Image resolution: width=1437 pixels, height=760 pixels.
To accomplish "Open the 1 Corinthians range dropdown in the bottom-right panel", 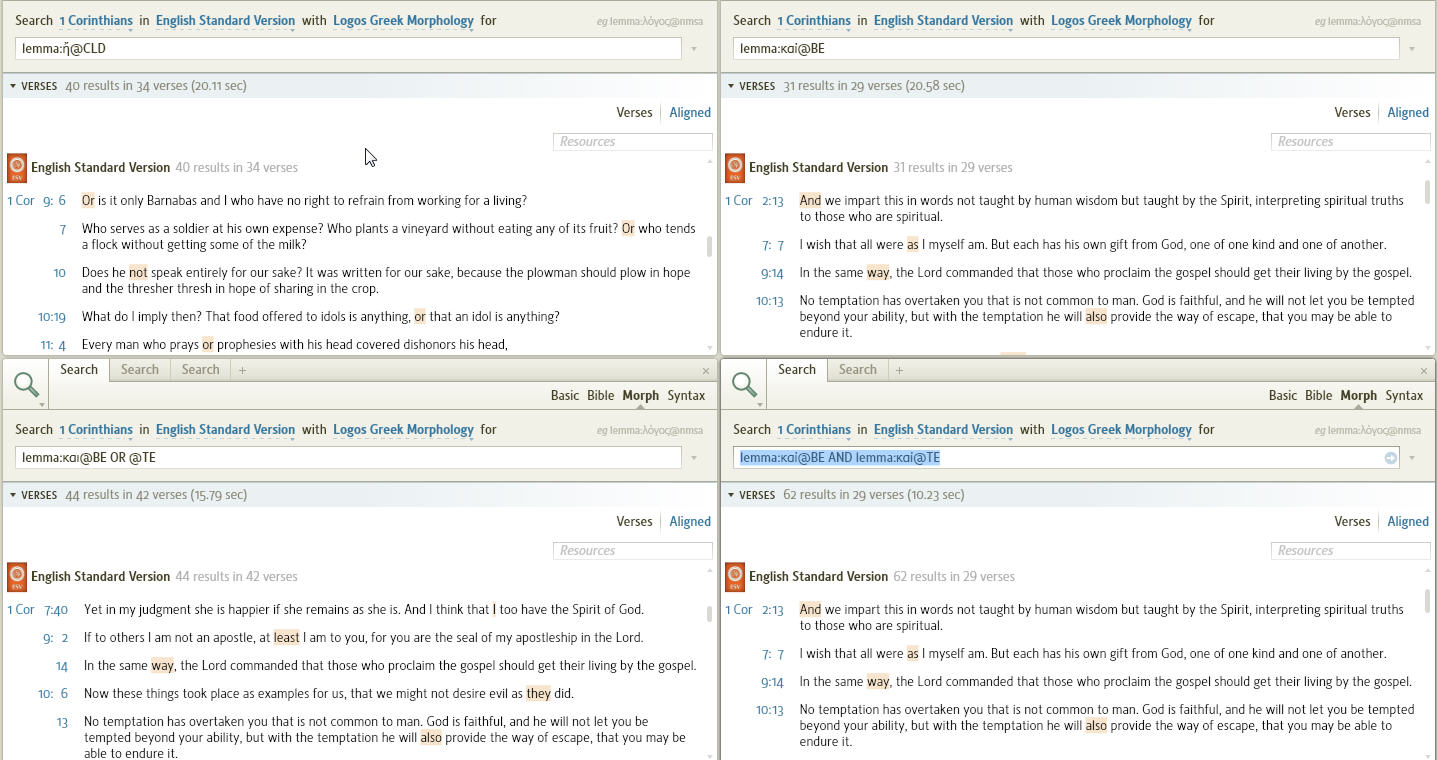I will 814,430.
